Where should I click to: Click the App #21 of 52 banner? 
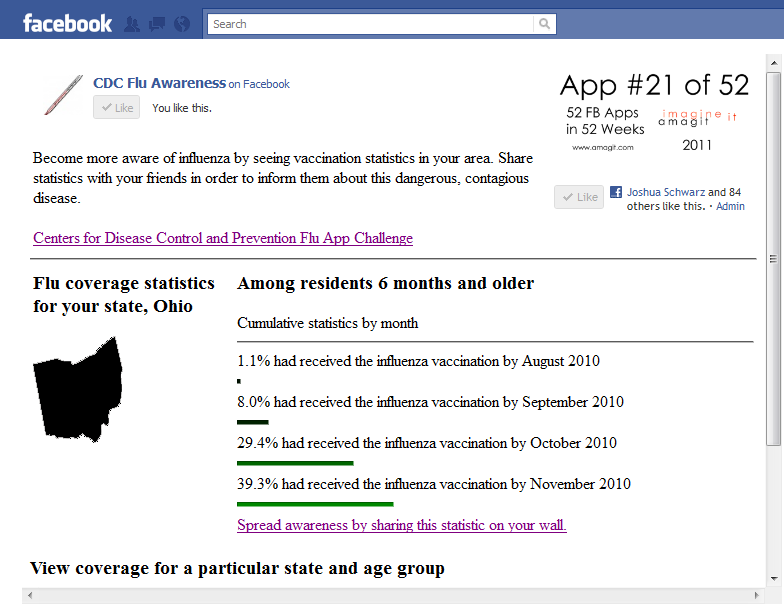[x=654, y=112]
